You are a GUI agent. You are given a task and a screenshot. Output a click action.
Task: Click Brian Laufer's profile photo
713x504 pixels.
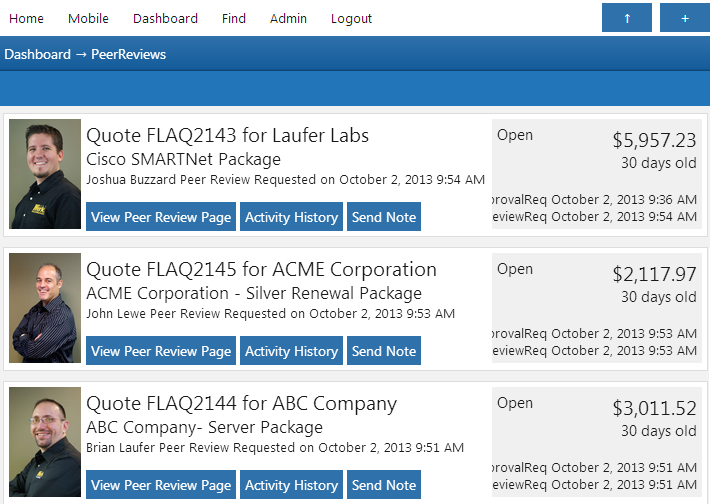click(x=45, y=442)
